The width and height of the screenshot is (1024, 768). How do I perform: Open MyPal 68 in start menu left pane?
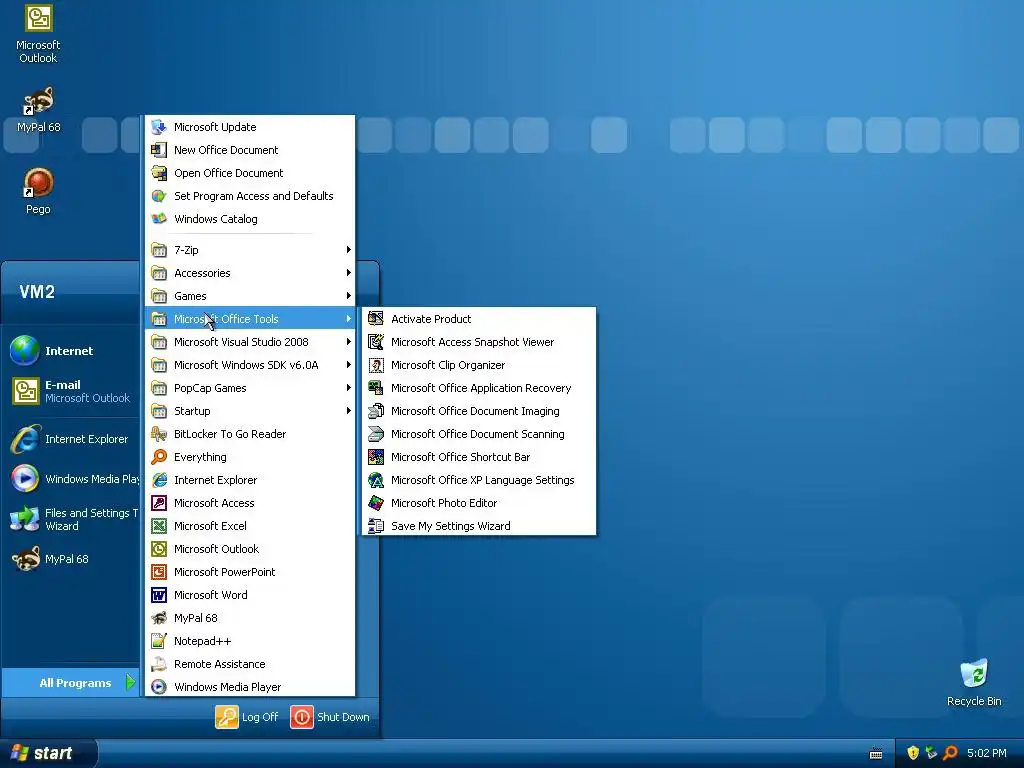pyautogui.click(x=71, y=559)
